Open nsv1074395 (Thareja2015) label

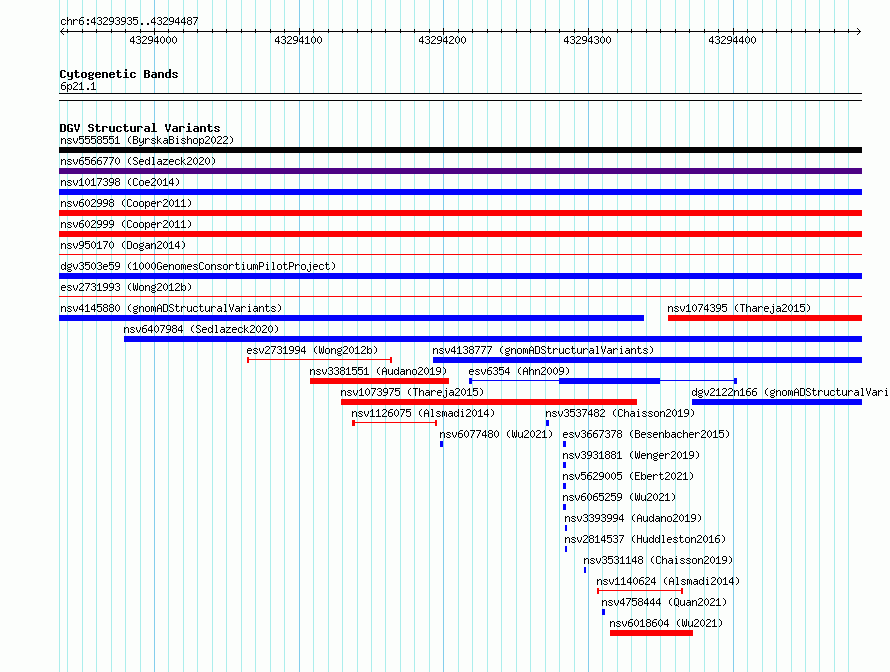(739, 308)
